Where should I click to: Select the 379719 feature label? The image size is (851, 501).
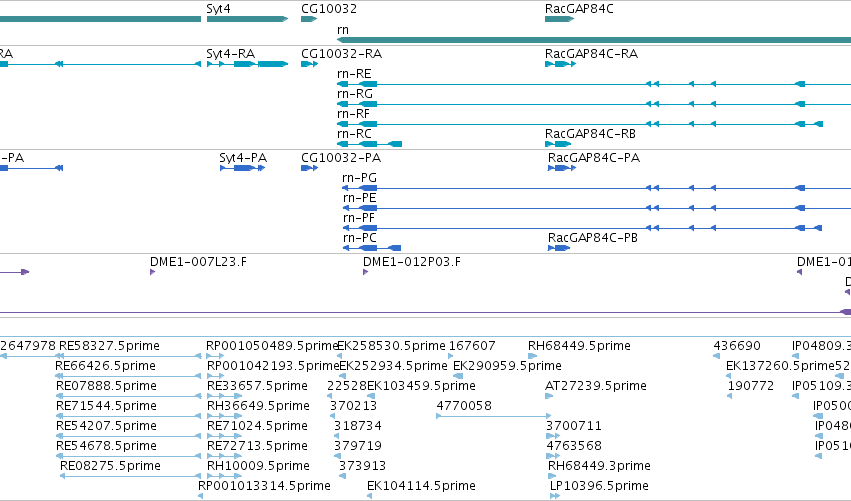[358, 446]
